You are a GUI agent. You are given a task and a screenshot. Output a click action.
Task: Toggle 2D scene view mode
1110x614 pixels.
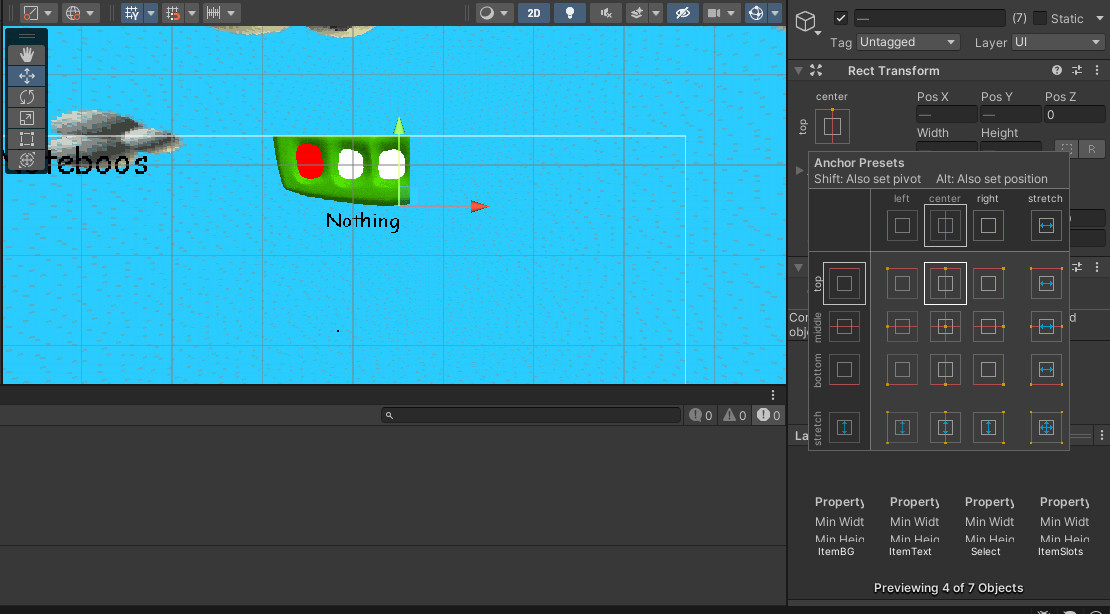[x=535, y=13]
